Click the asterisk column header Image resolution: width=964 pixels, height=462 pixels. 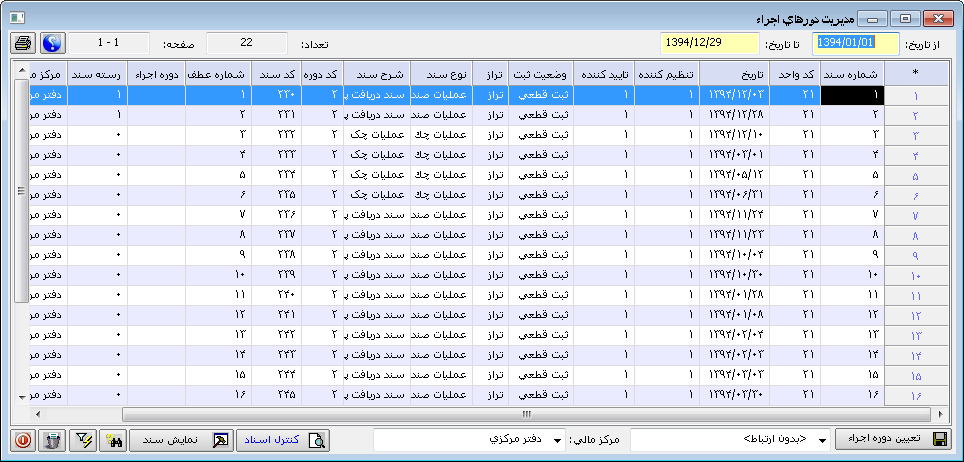915,73
